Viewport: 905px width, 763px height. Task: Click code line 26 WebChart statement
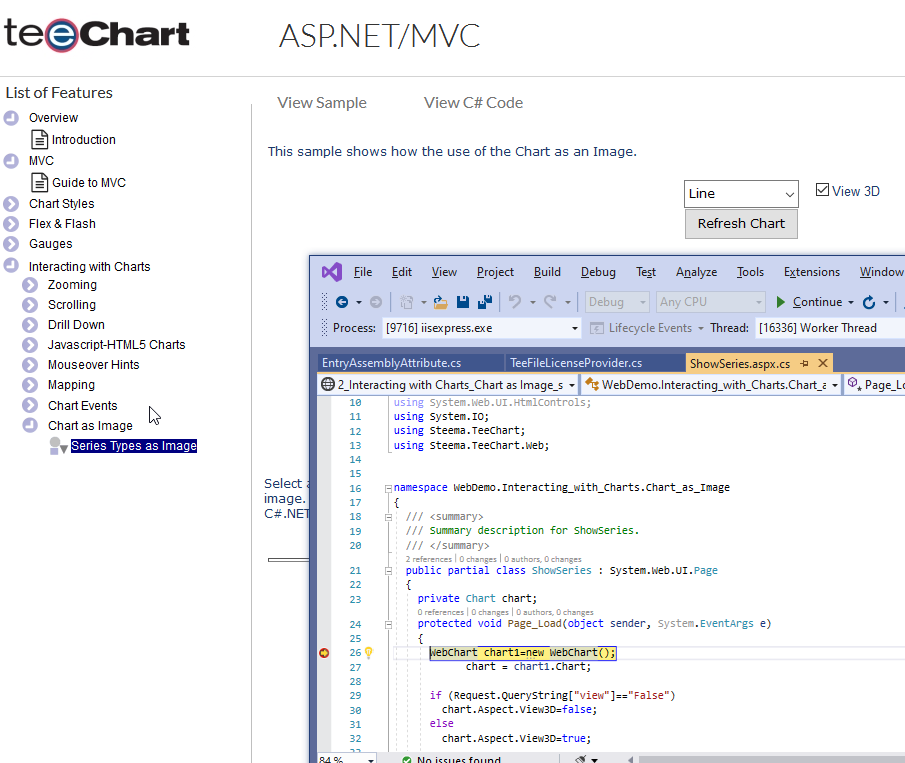point(523,653)
